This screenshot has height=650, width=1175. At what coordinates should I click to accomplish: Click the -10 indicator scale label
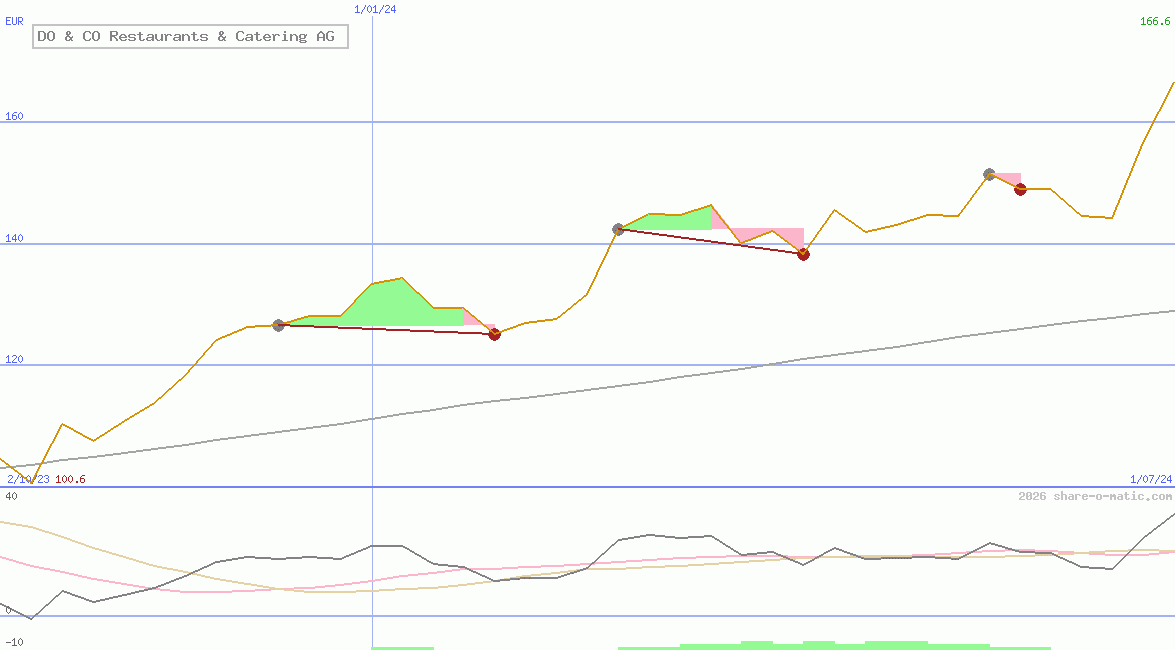(x=14, y=643)
